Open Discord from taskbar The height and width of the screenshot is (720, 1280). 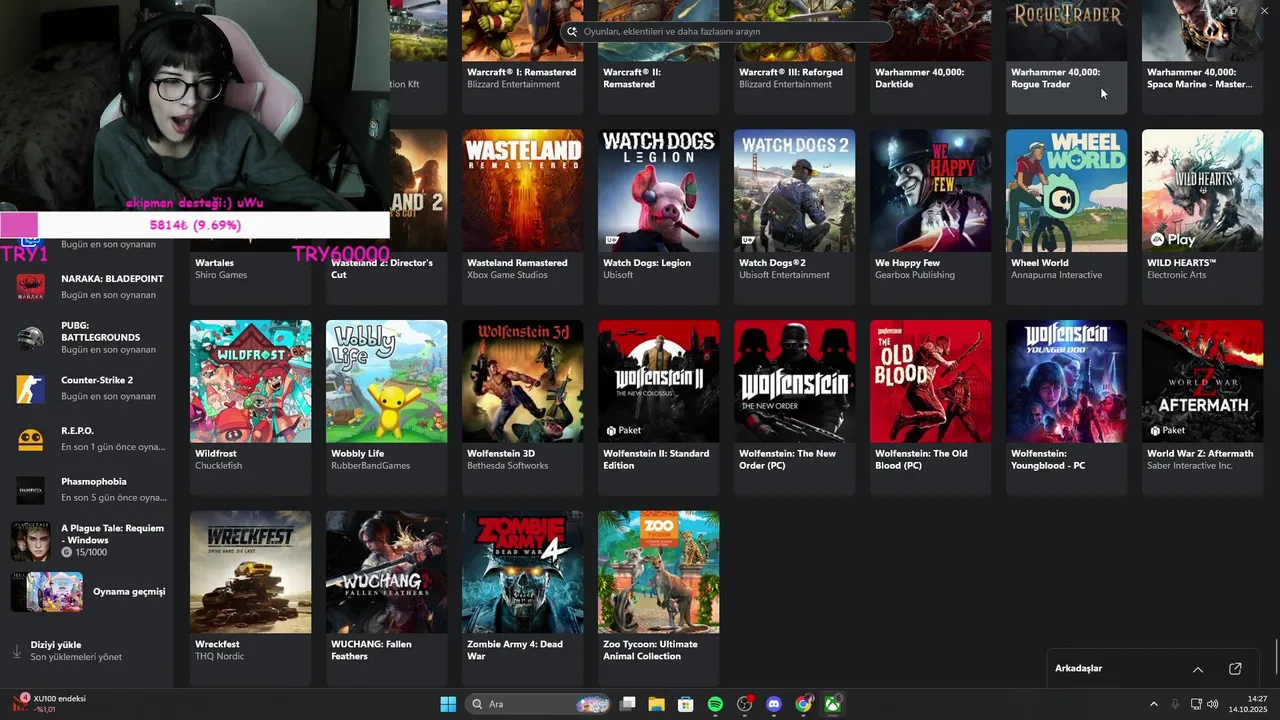[773, 704]
